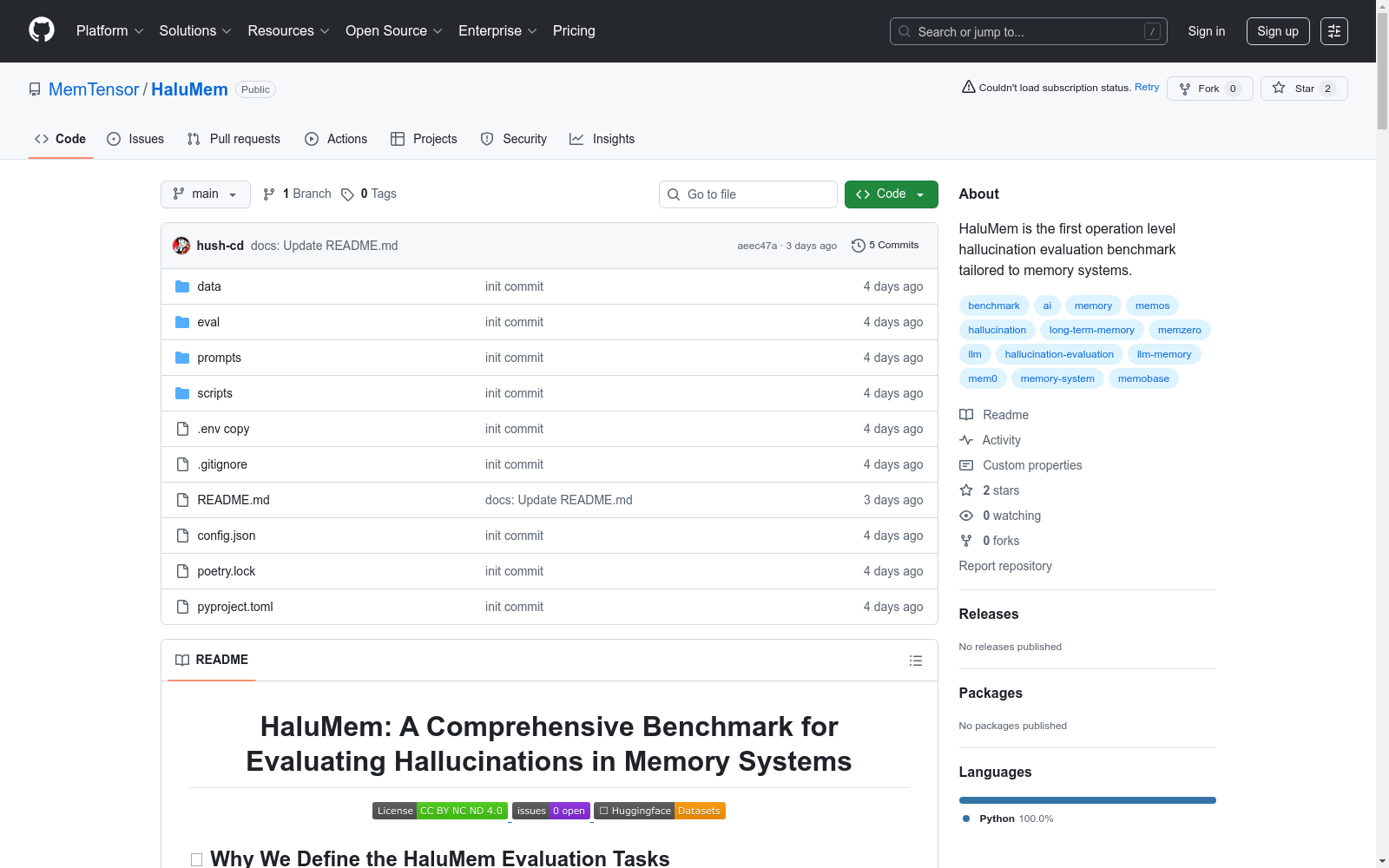This screenshot has width=1389, height=868.
Task: Open commit aeec47a link
Action: (757, 246)
